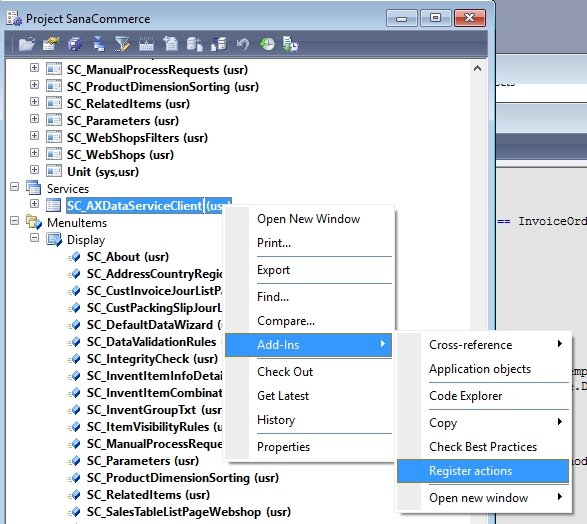Choose Print... in the context menu
Screen dimensions: 587x524
[308, 243]
